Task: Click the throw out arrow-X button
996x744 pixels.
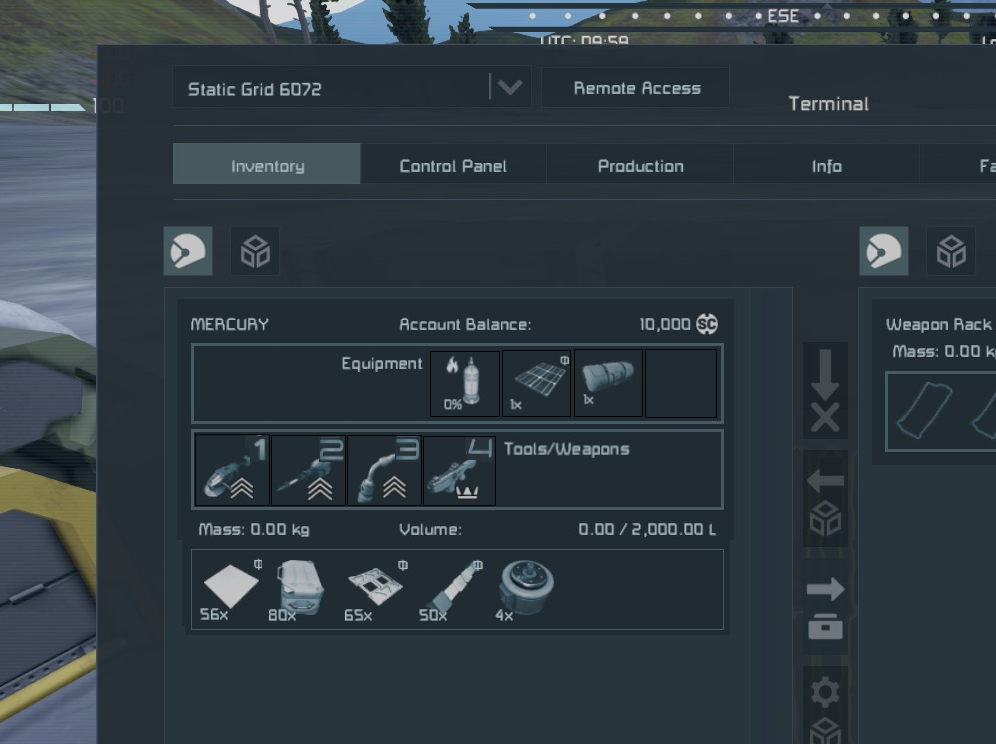Action: [825, 392]
